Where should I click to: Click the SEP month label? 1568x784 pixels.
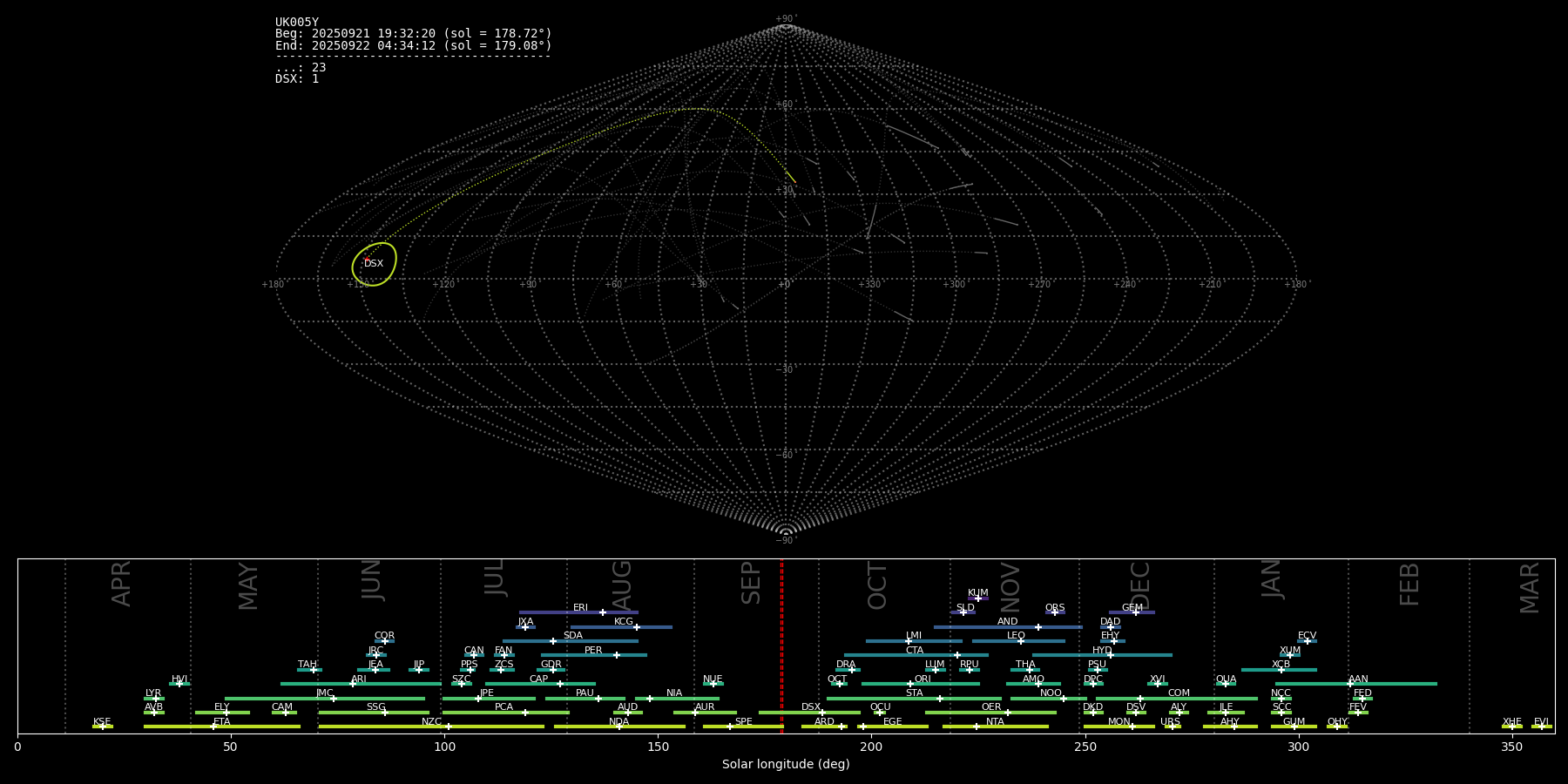tap(751, 583)
